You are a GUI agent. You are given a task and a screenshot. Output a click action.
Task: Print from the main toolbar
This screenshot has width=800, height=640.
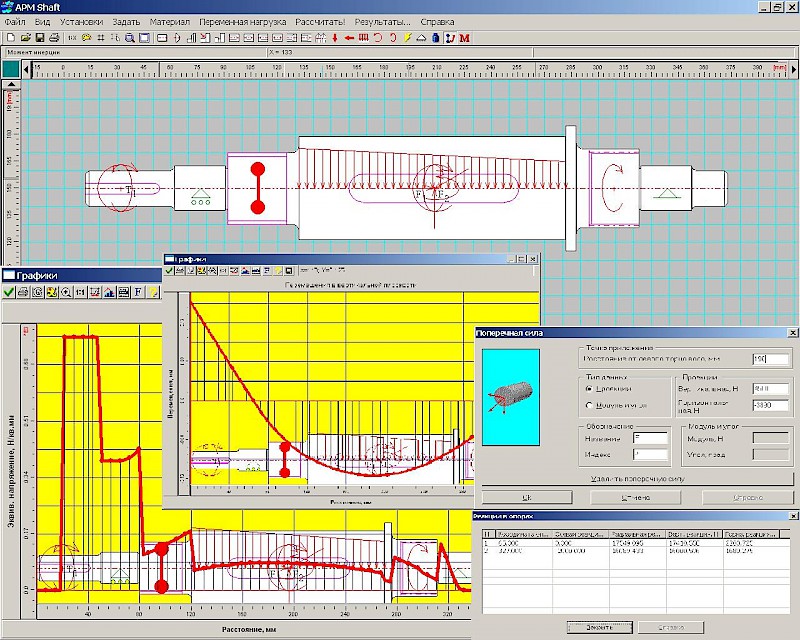click(54, 38)
